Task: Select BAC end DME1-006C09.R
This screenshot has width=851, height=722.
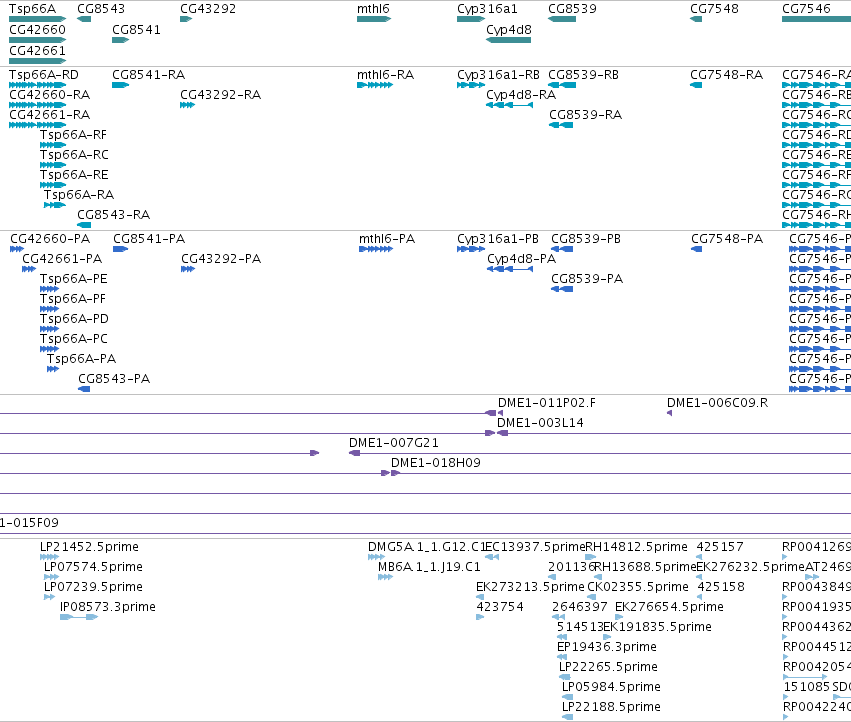Action: (669, 413)
